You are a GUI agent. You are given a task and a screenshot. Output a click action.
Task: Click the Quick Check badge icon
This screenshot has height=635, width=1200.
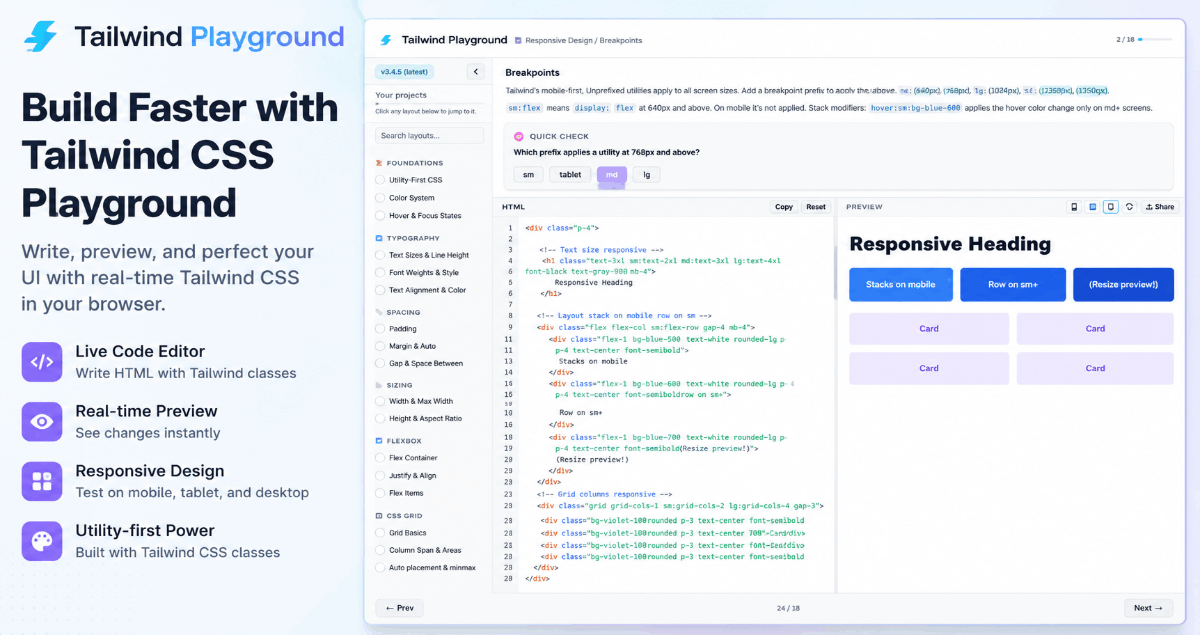[519, 136]
